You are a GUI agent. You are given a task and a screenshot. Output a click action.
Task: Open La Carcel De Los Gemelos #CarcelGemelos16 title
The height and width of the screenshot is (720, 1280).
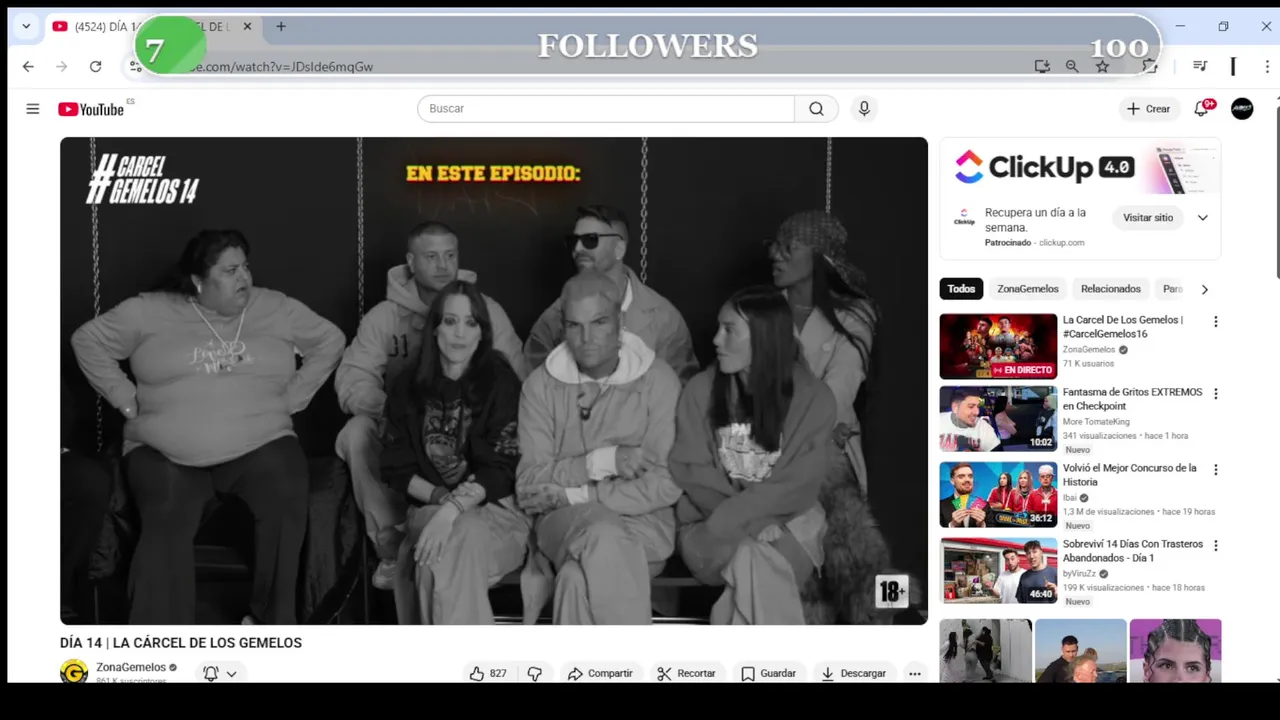pos(1122,327)
